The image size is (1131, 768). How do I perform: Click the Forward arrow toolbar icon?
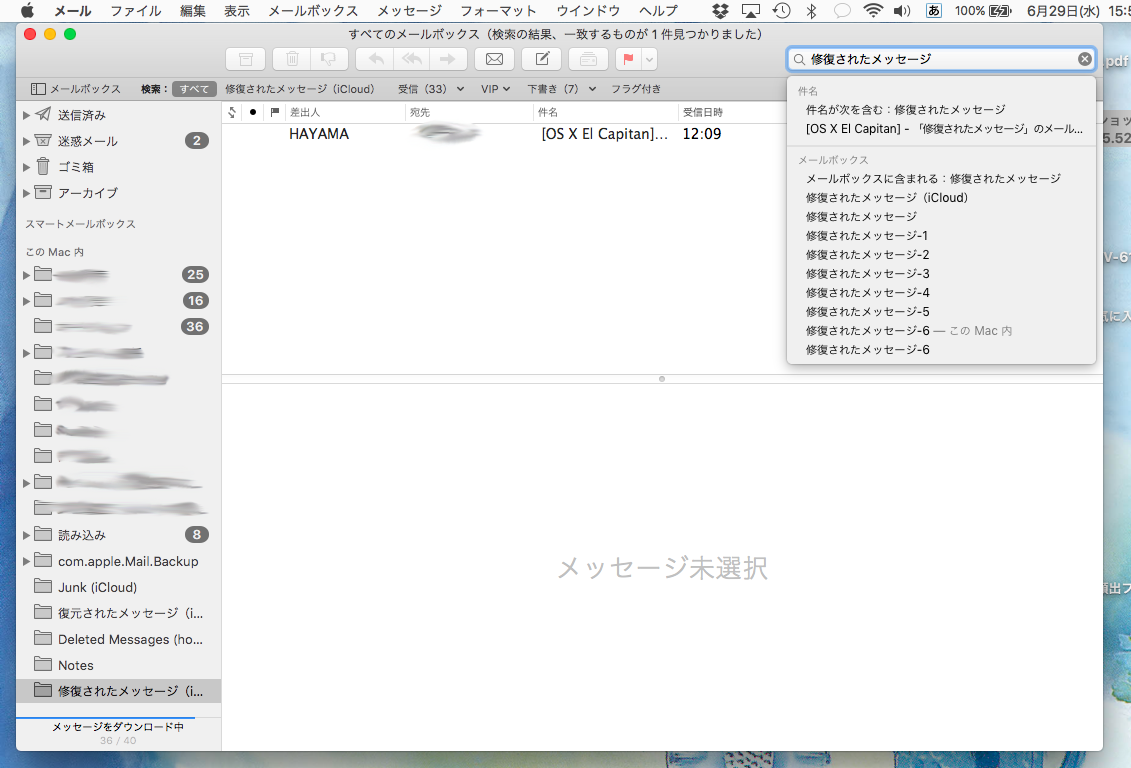tap(448, 59)
